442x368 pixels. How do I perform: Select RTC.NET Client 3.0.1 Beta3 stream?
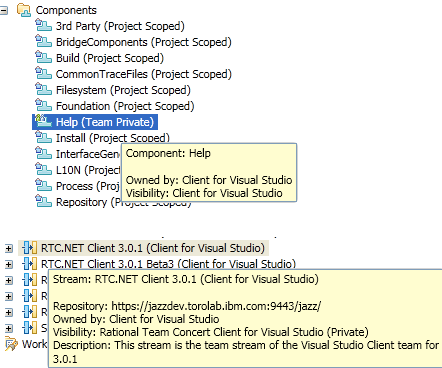click(x=168, y=264)
